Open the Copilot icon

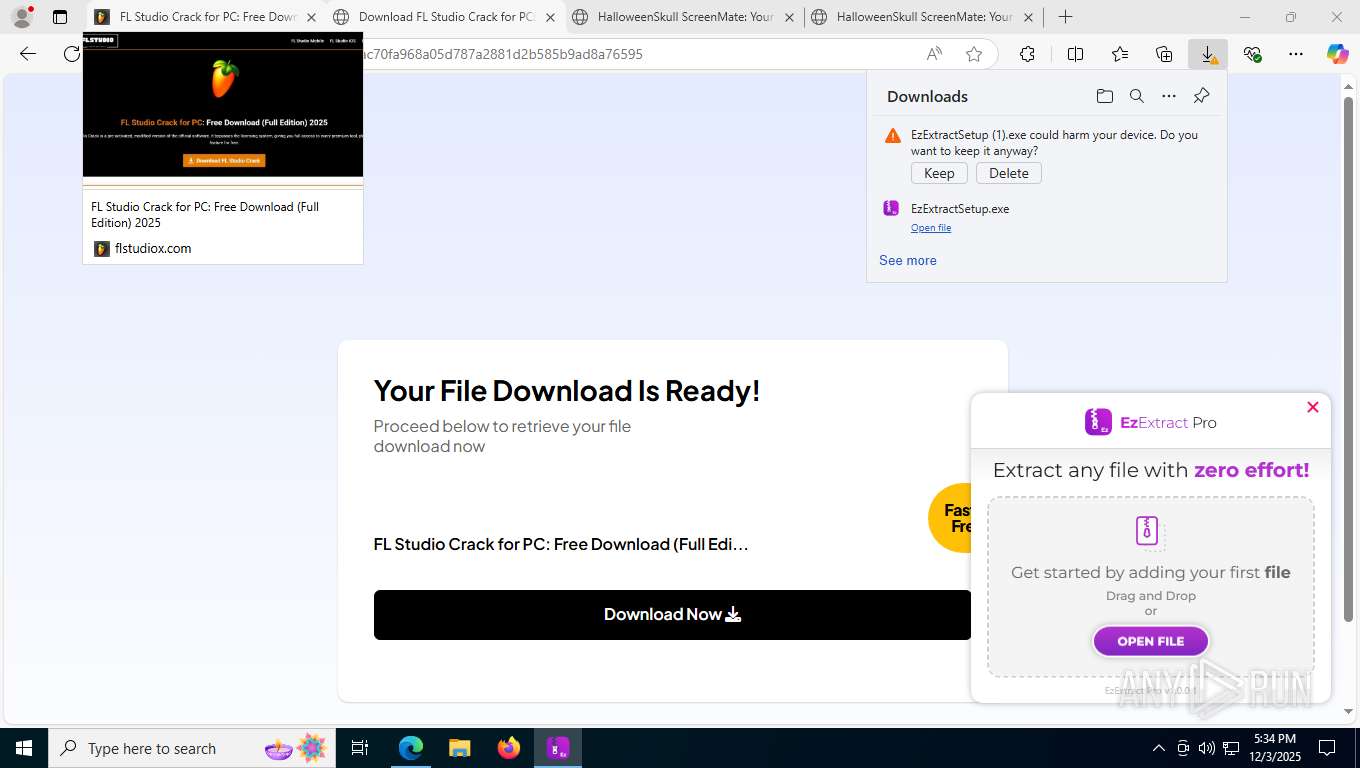(x=1337, y=54)
